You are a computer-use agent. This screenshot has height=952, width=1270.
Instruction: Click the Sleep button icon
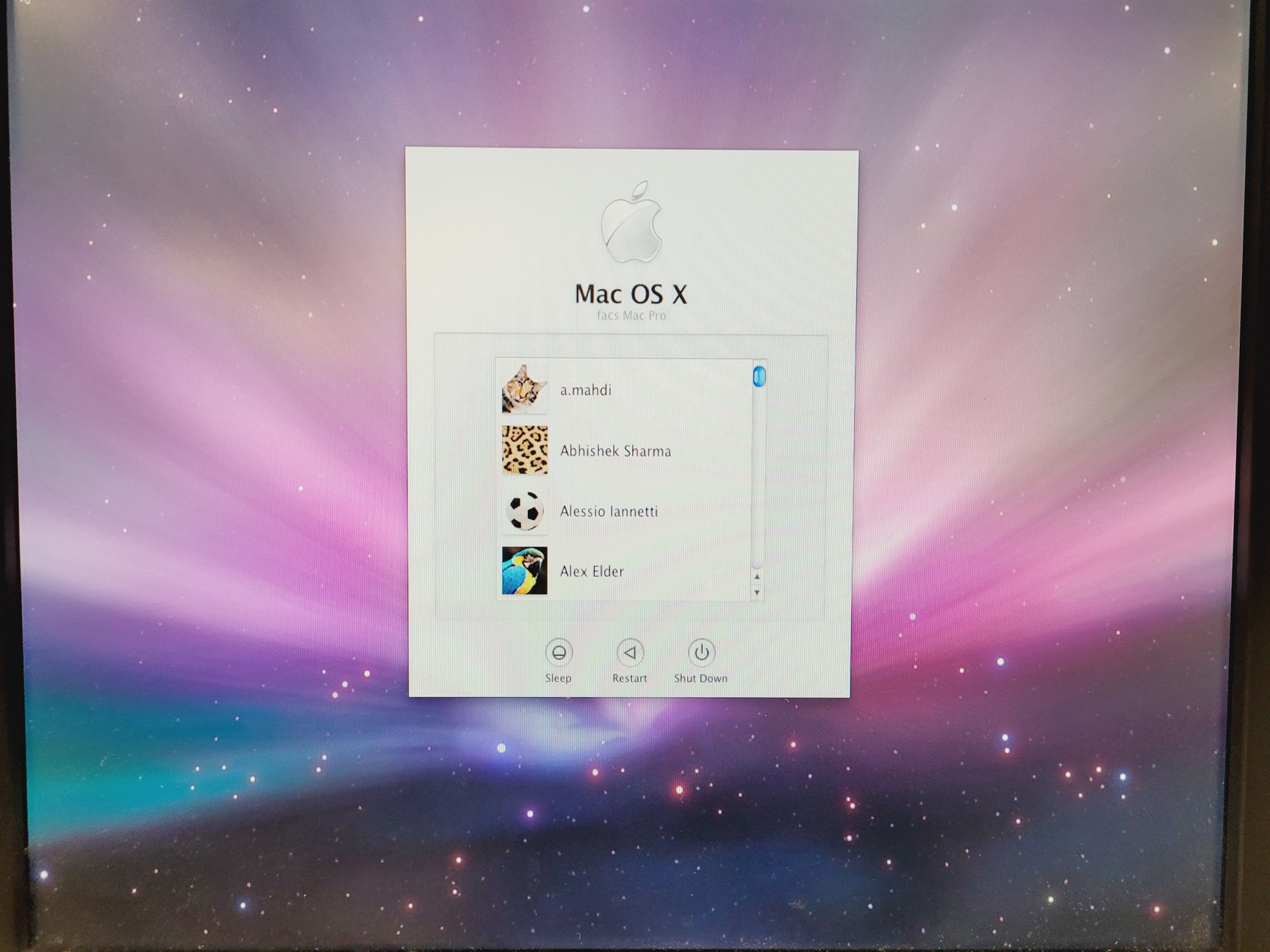point(559,652)
